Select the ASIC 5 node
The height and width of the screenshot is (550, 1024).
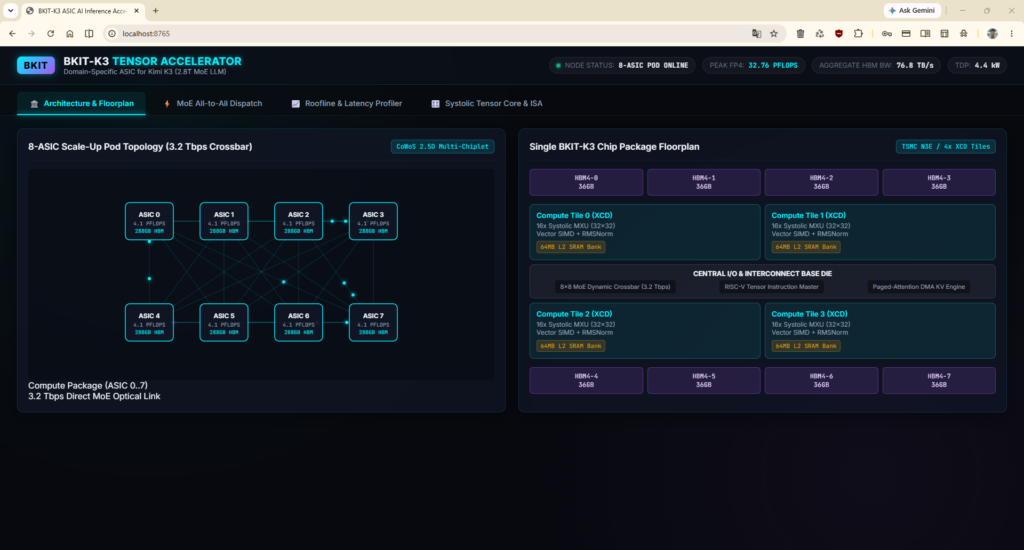click(224, 323)
